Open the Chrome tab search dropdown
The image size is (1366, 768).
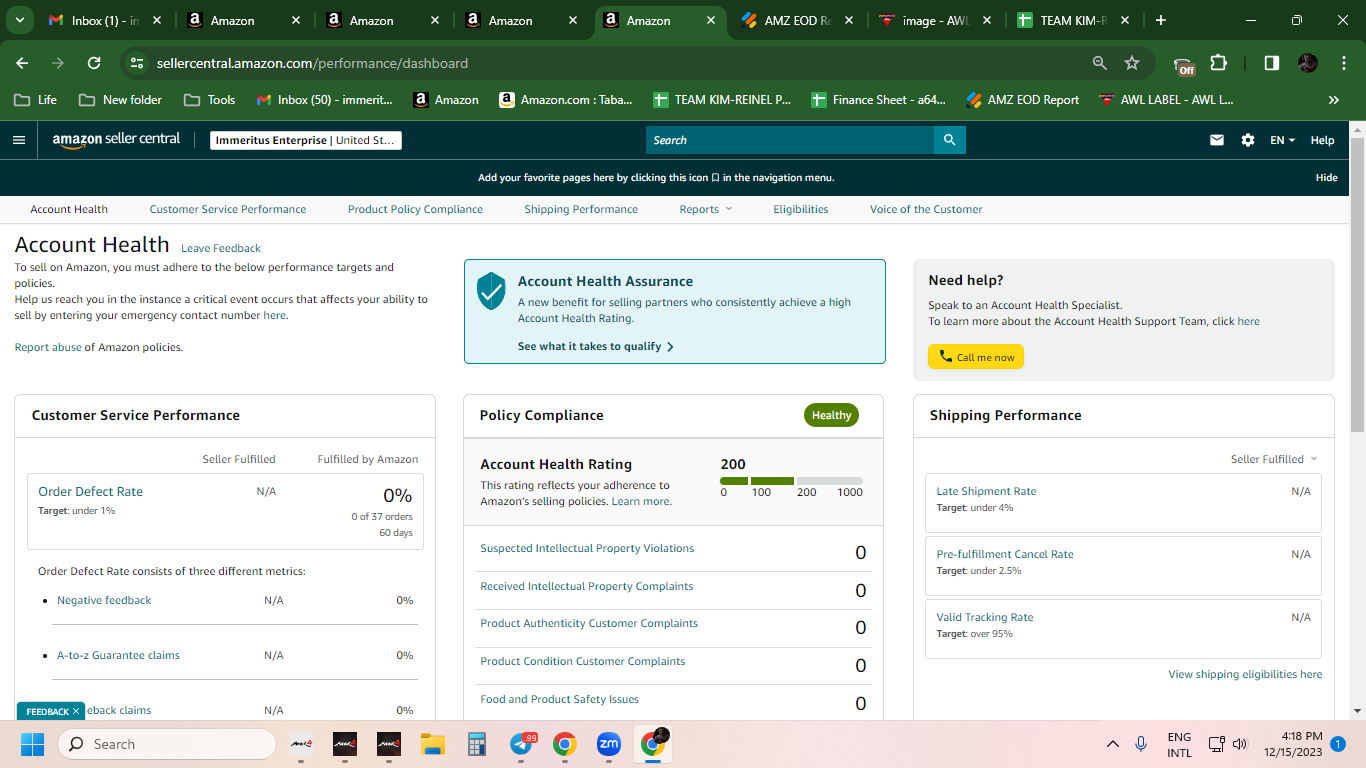click(x=21, y=20)
